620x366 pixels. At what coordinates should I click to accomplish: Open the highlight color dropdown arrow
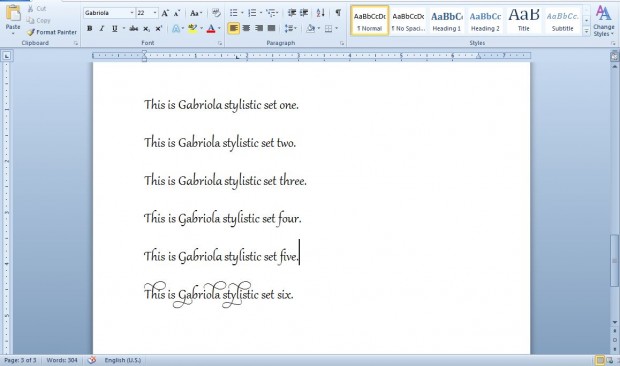201,28
